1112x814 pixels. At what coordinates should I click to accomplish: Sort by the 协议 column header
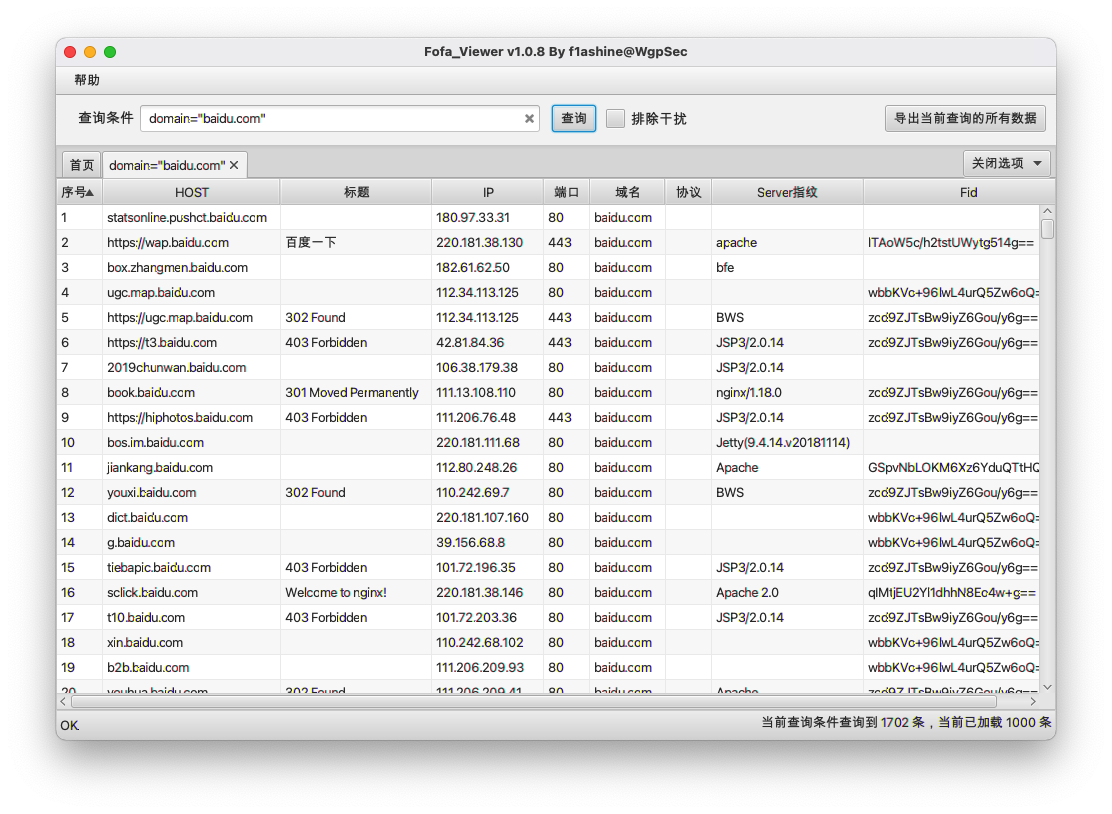point(689,192)
